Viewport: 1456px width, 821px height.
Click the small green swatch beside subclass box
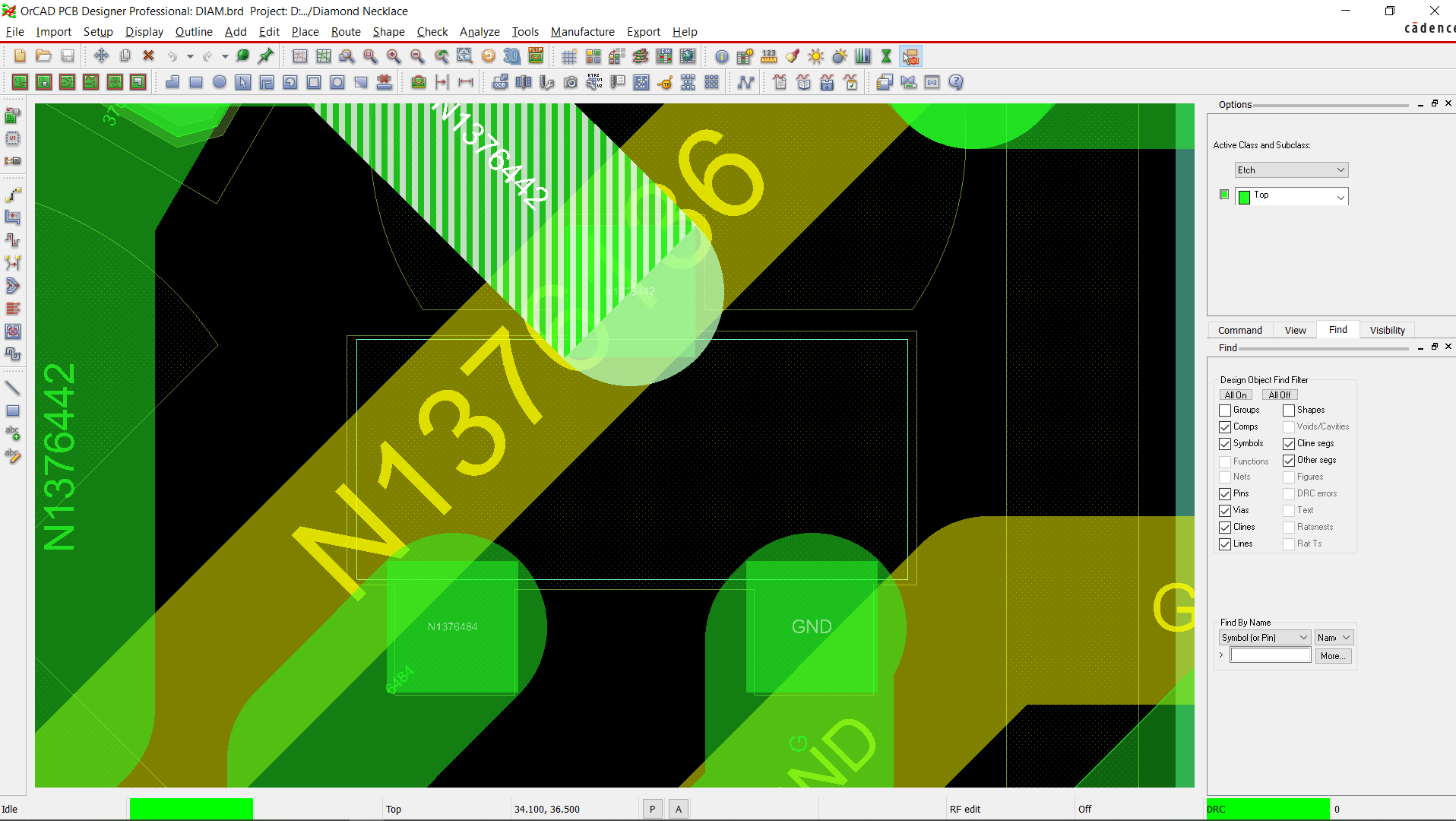[x=1223, y=195]
